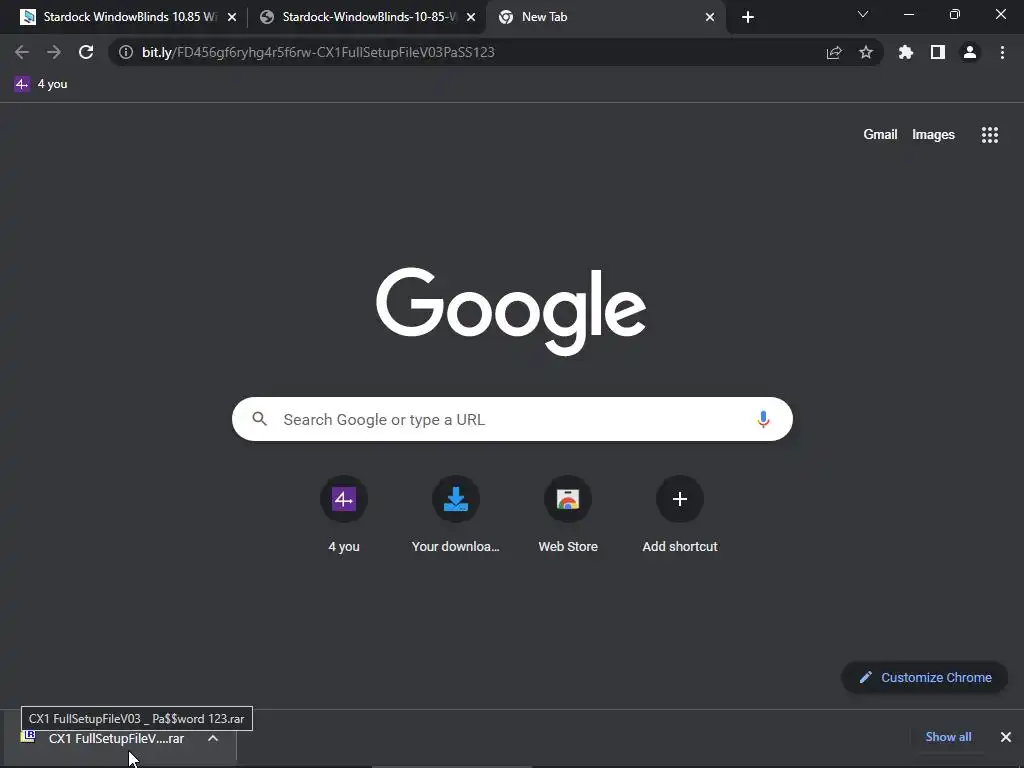Viewport: 1024px width, 768px height.
Task: Bookmark this tab with the star icon
Action: click(x=866, y=52)
